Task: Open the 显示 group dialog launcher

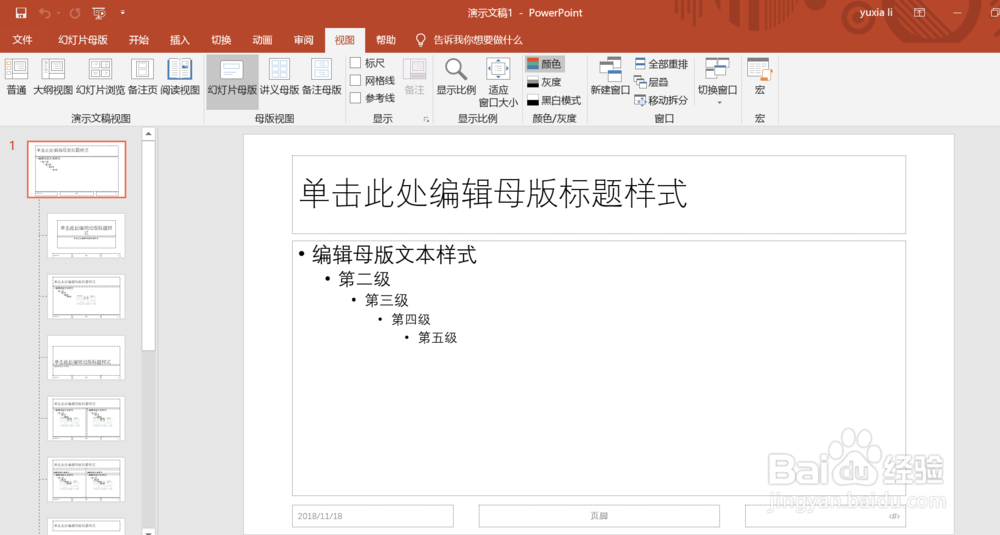Action: [426, 119]
